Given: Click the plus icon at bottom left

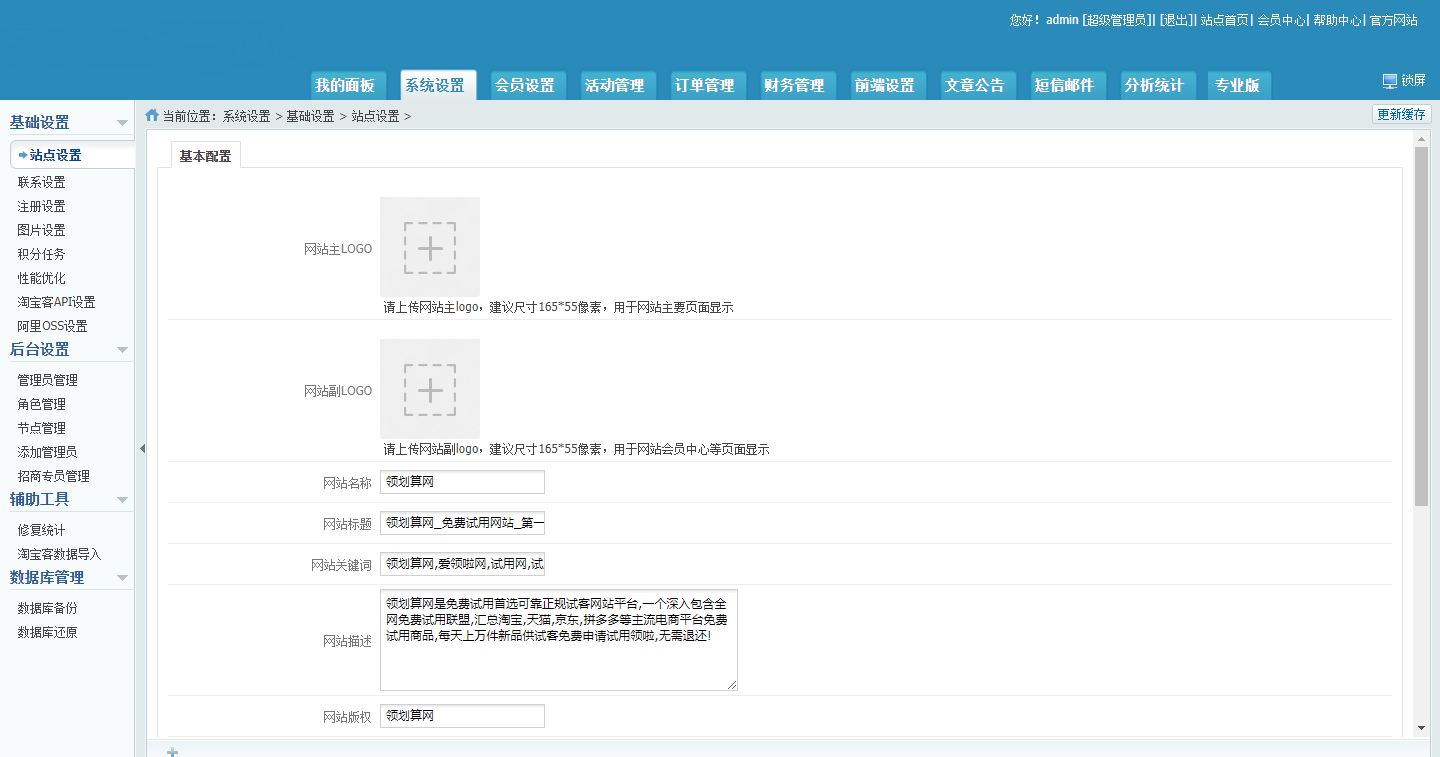Looking at the screenshot, I should (172, 751).
